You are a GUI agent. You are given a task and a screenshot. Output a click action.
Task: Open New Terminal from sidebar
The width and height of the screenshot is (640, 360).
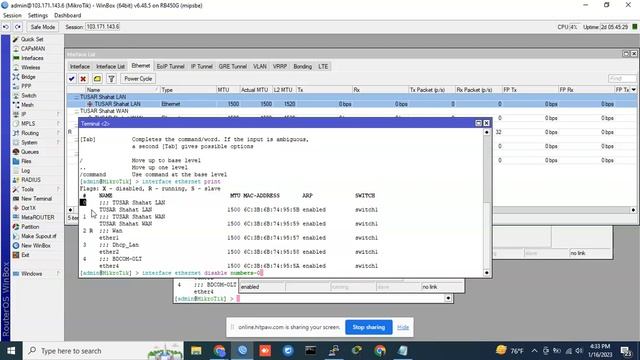36,199
